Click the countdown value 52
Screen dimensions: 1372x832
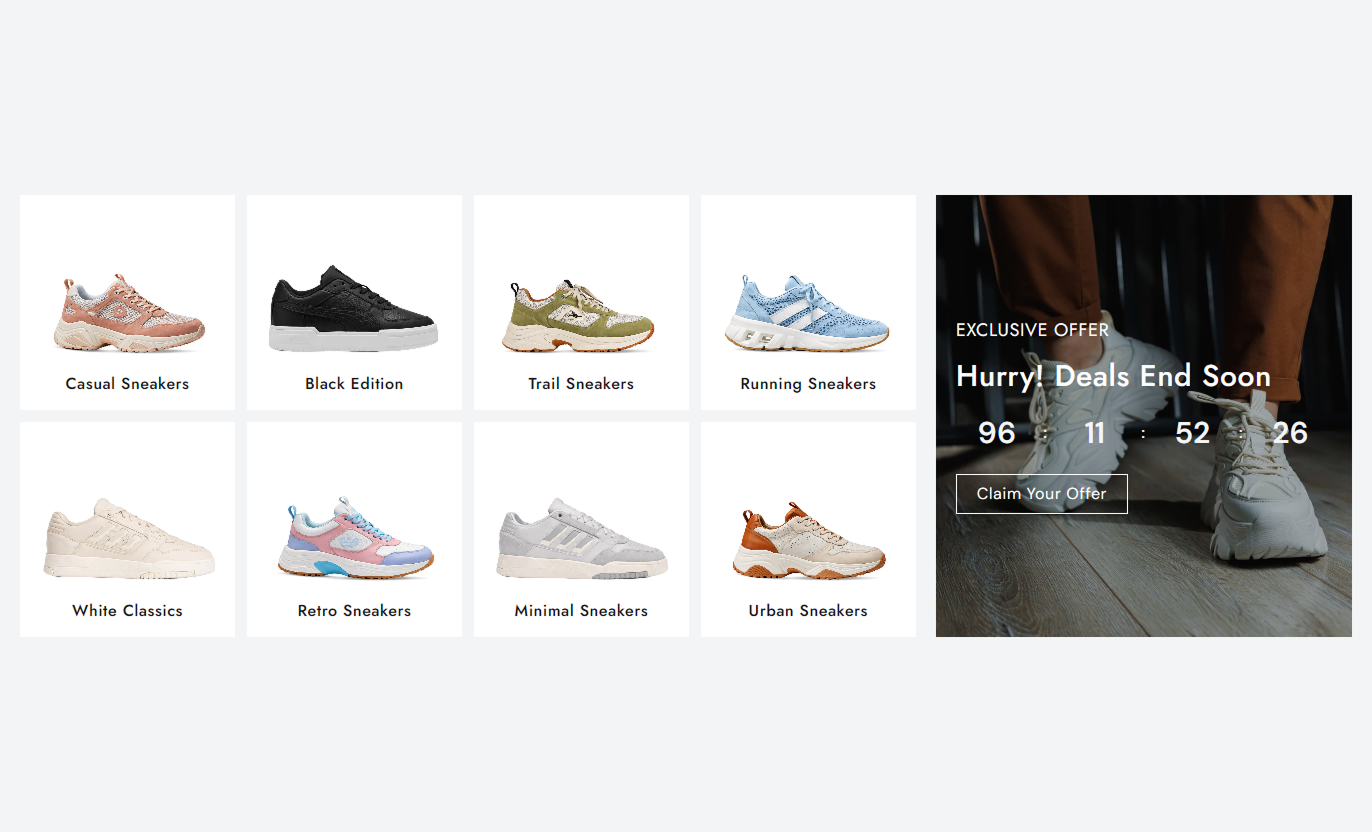[x=1192, y=433]
